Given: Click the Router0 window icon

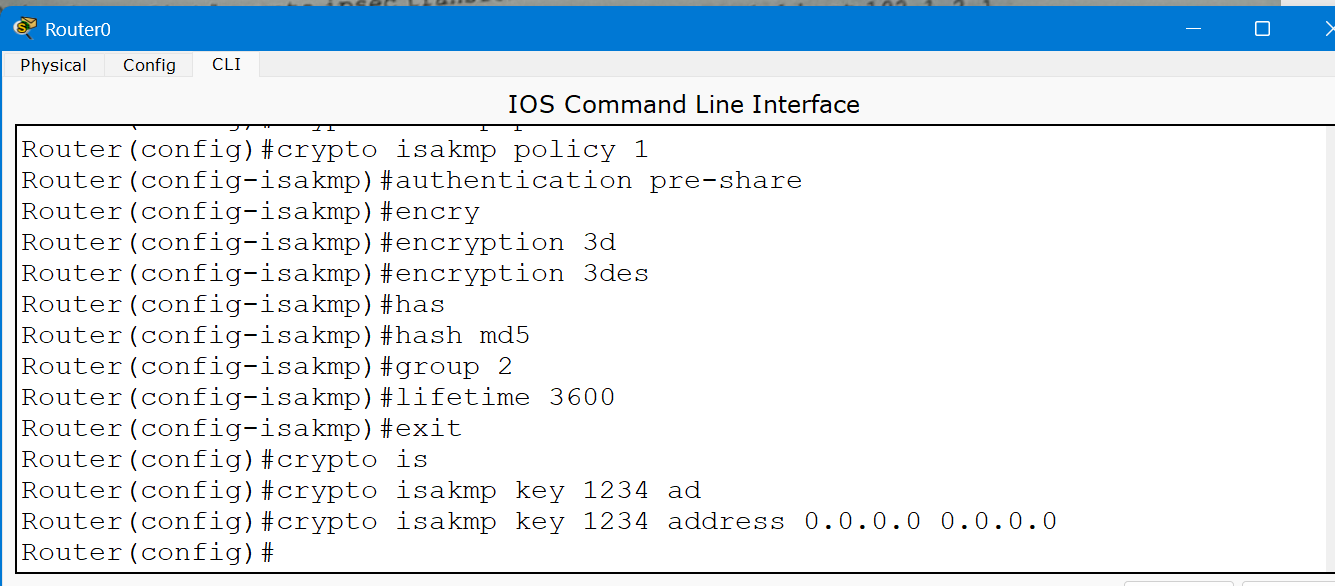Looking at the screenshot, I should click(x=25, y=28).
